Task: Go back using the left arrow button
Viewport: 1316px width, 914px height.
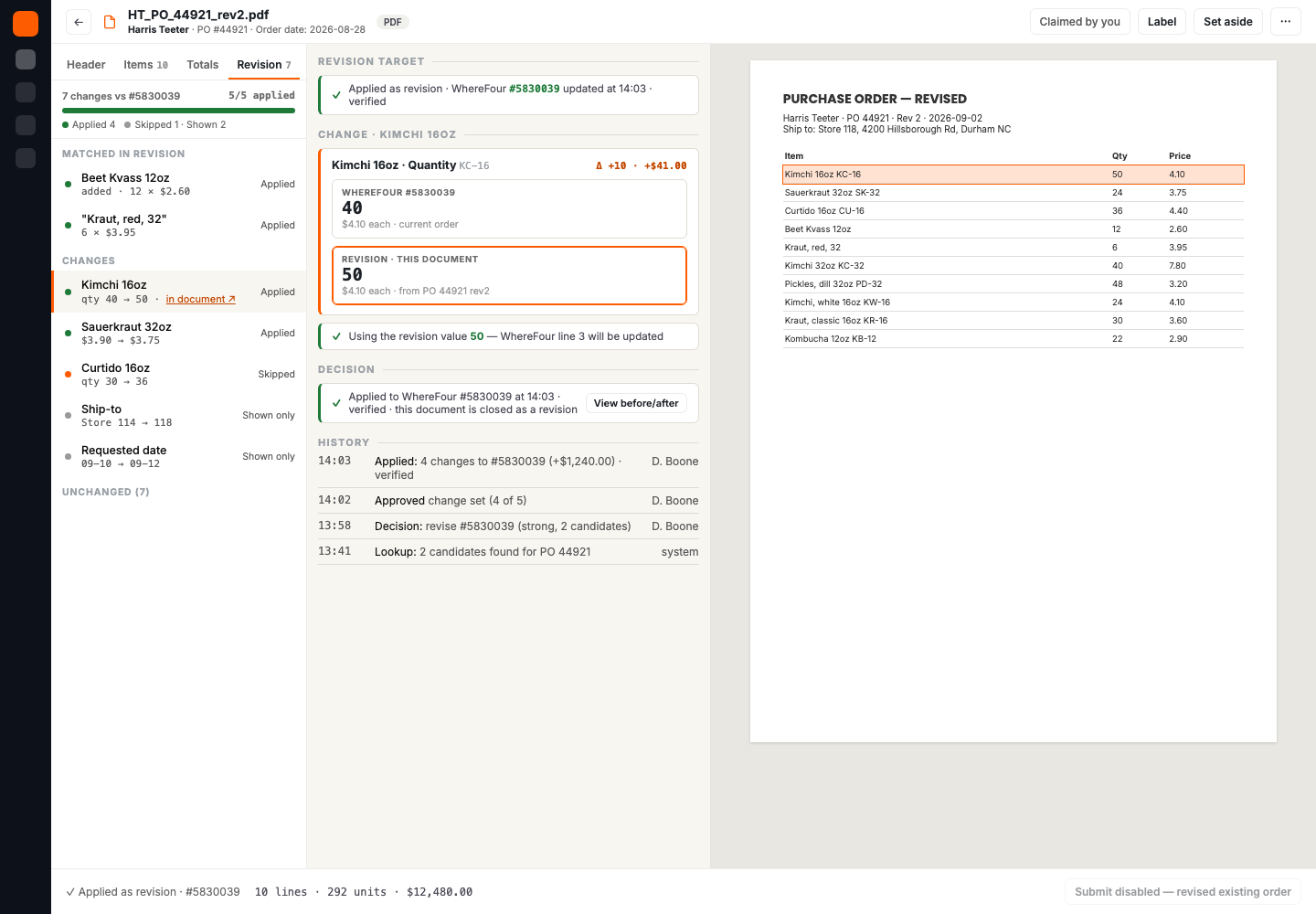Action: (x=79, y=22)
